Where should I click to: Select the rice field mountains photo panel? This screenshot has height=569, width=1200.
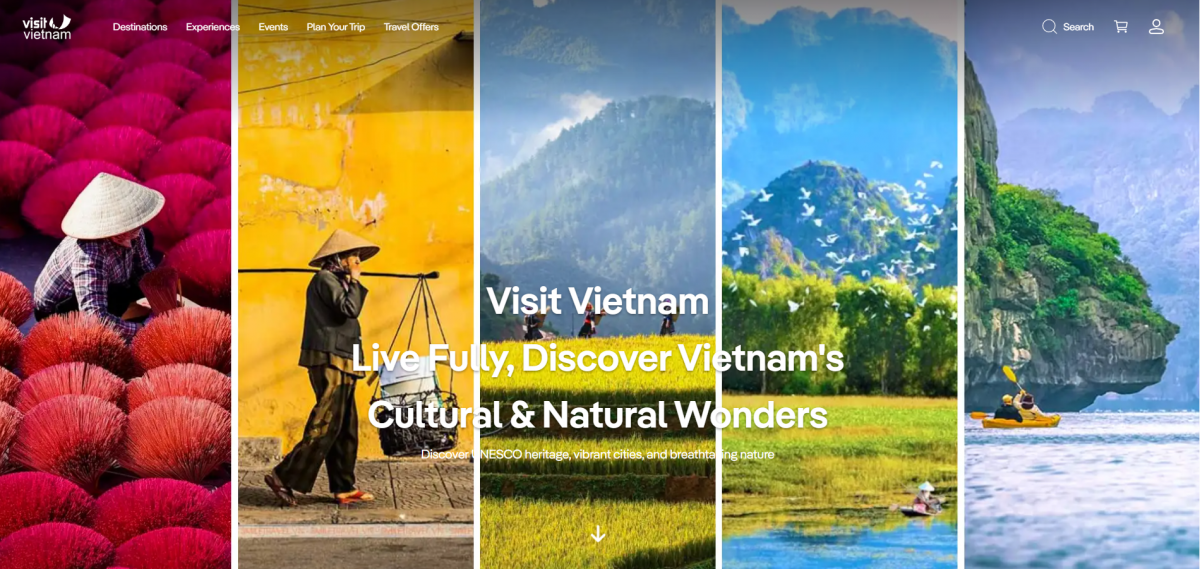click(598, 284)
